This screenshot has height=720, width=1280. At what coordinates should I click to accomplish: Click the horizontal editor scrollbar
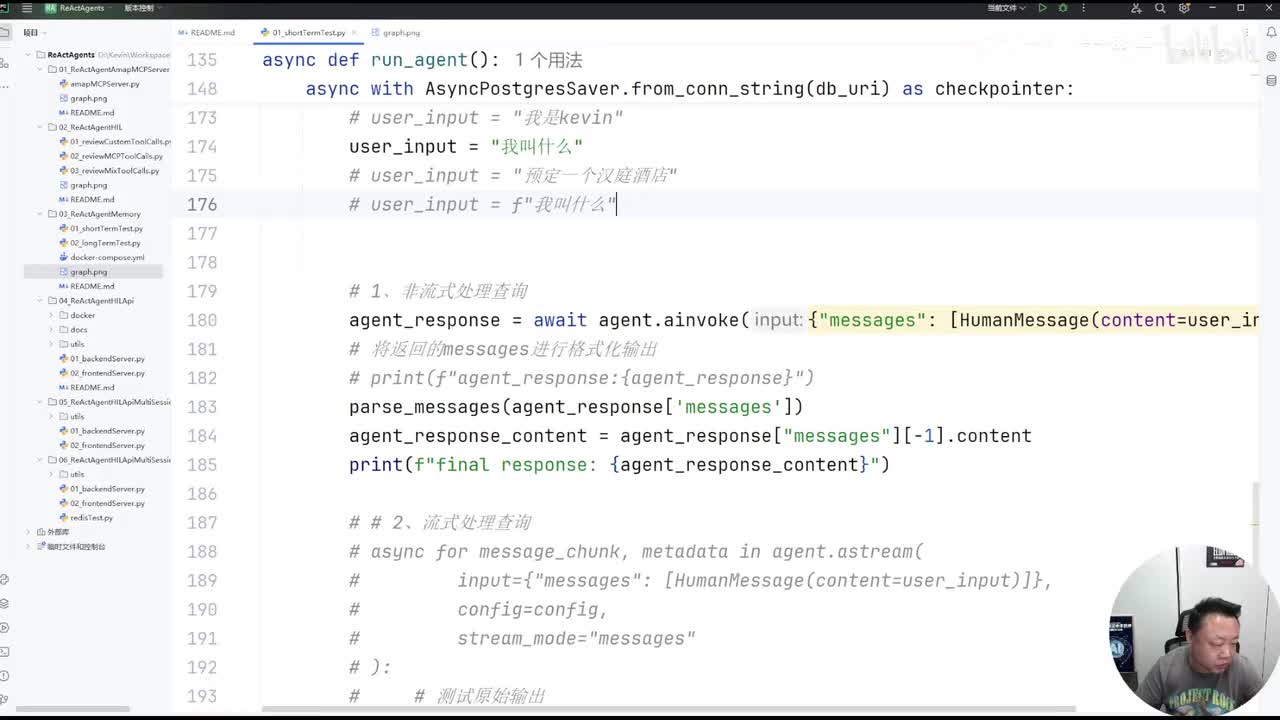click(669, 710)
